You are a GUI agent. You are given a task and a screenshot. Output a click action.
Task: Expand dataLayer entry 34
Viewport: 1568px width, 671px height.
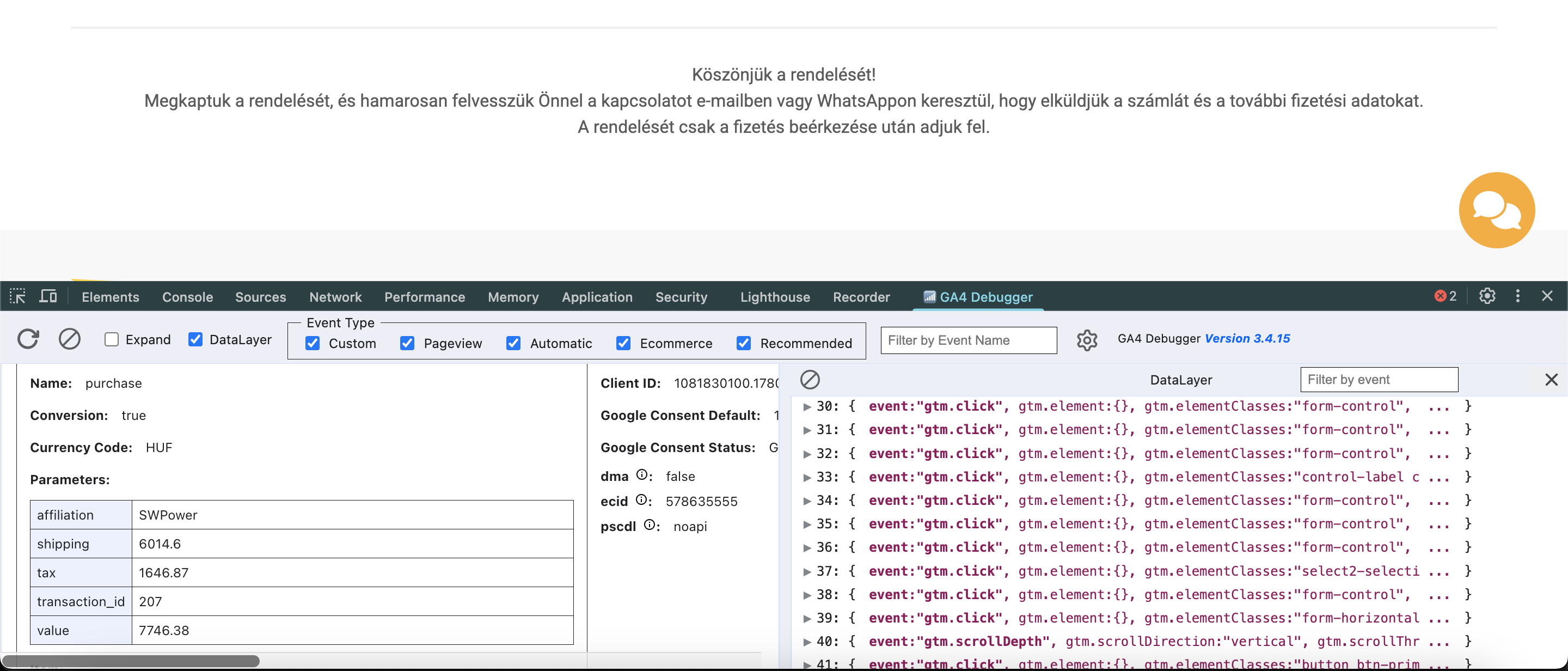click(807, 501)
